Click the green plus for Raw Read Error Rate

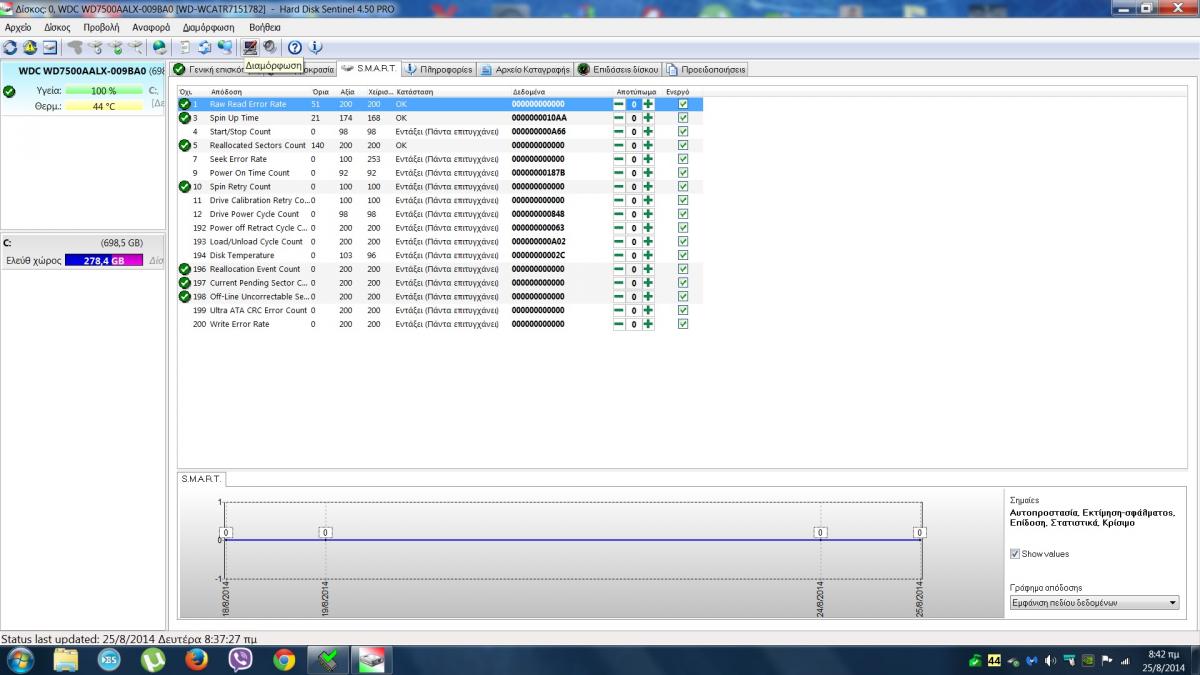pos(648,104)
